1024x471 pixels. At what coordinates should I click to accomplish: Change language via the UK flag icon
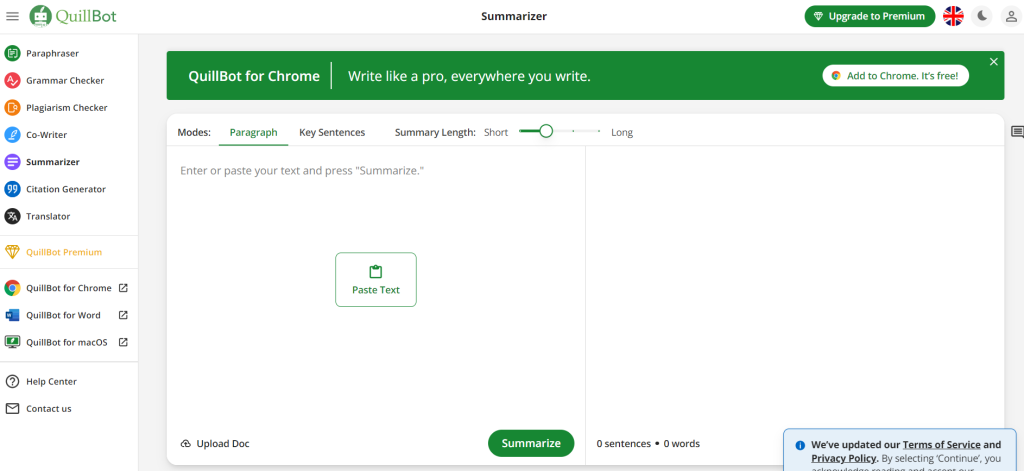point(953,16)
